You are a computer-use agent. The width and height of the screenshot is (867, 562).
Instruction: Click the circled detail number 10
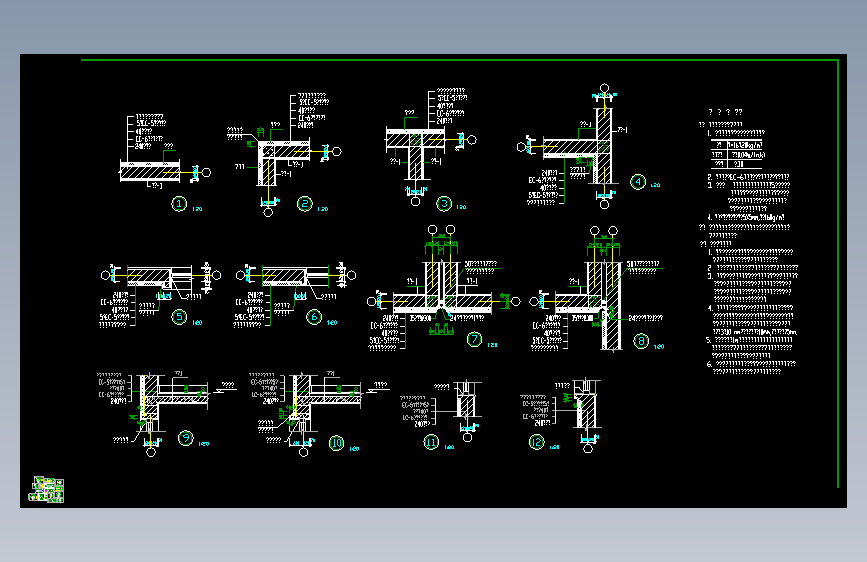[336, 443]
